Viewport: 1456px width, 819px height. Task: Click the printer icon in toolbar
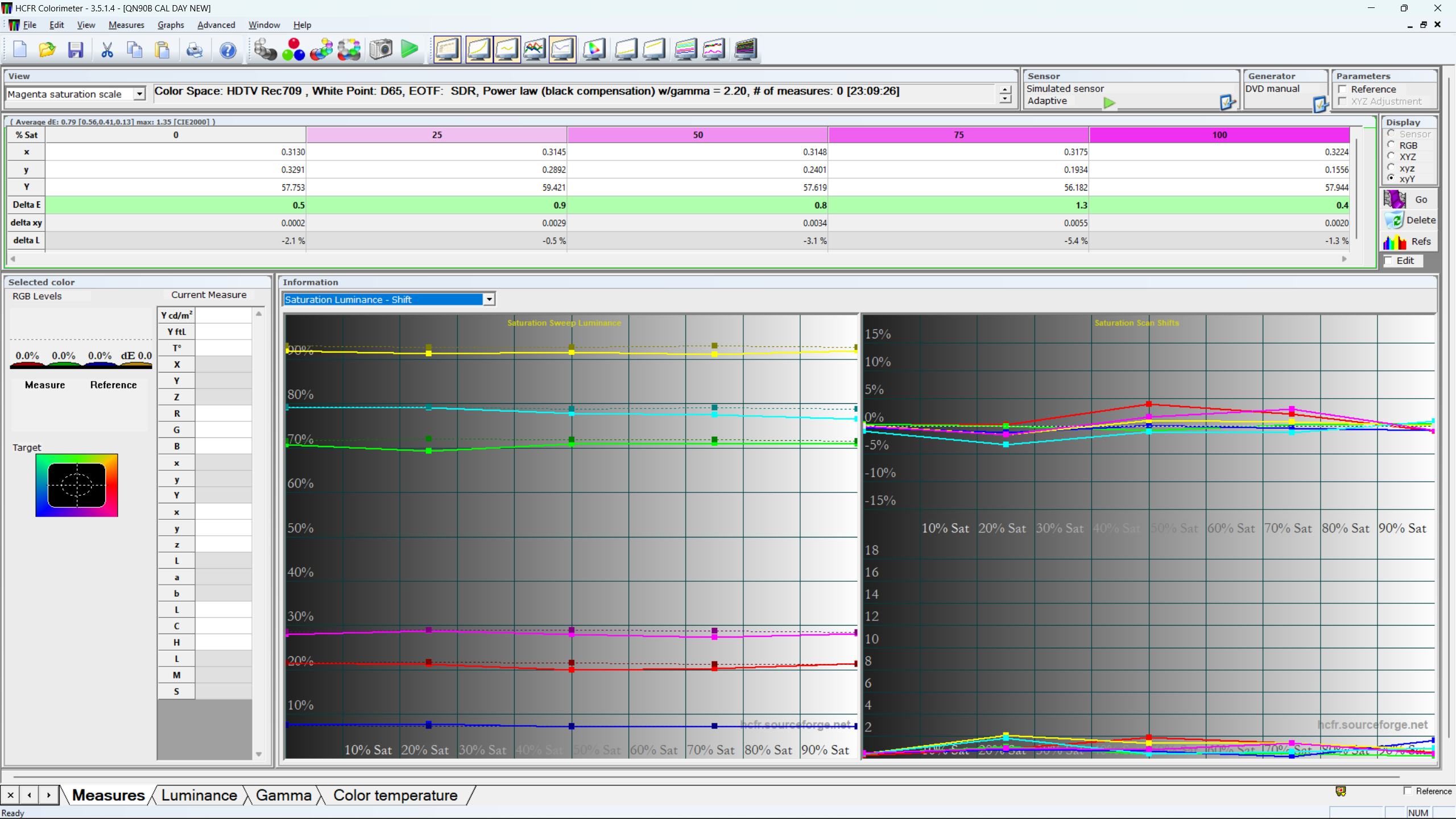tap(195, 49)
